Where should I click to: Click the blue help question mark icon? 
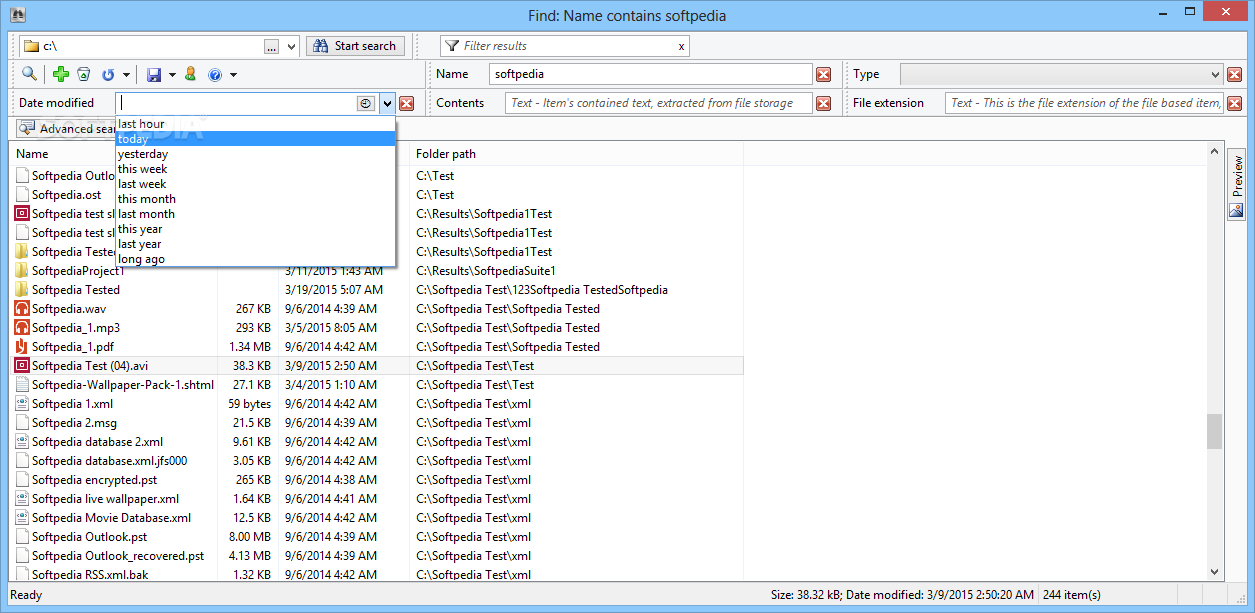click(214, 74)
